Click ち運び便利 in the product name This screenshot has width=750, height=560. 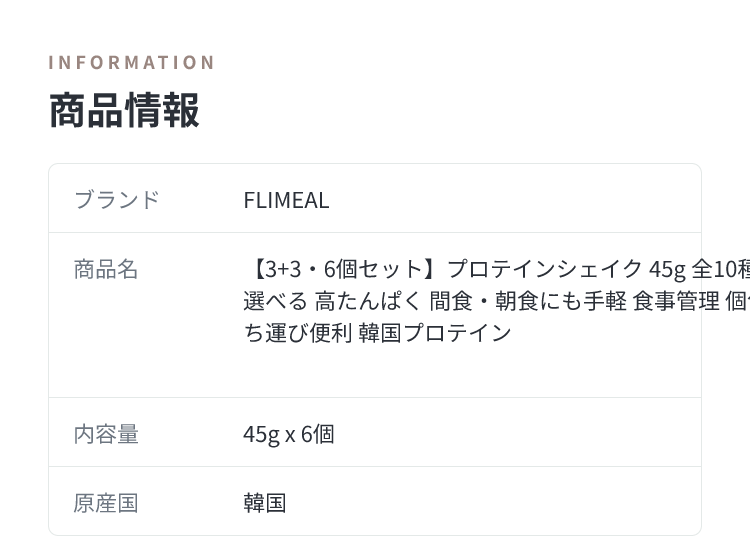(x=298, y=333)
